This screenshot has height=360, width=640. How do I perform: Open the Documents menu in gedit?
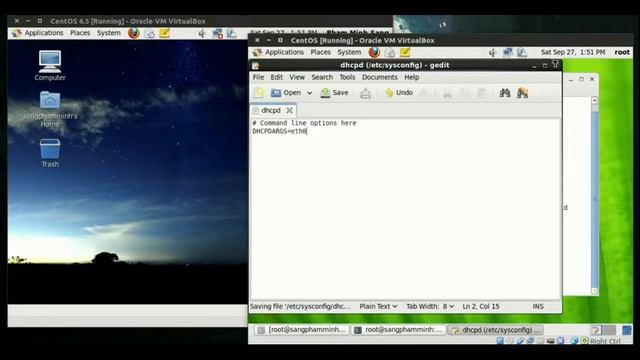(x=380, y=77)
